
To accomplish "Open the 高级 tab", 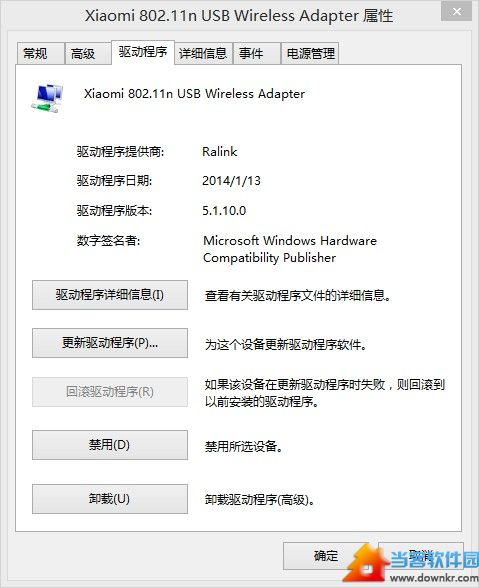I will tap(88, 54).
